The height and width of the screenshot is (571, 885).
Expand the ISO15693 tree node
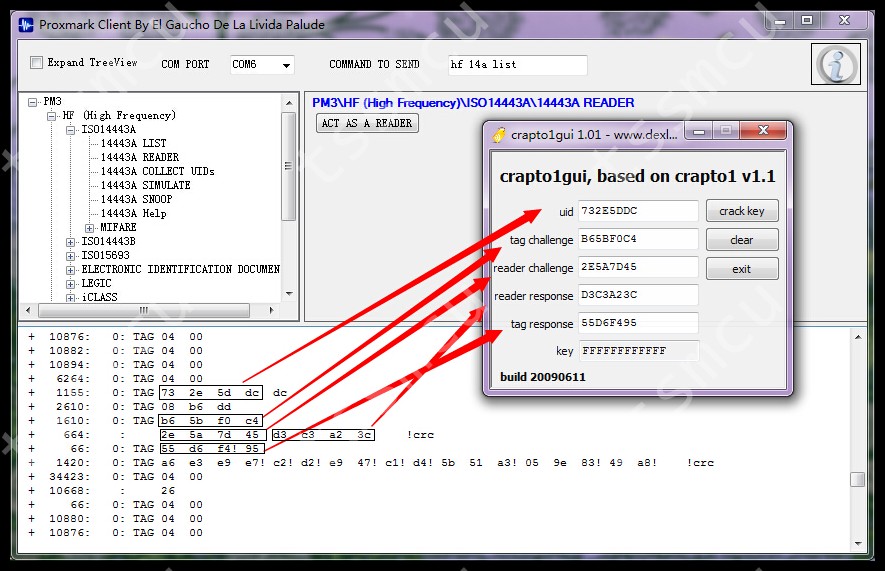pyautogui.click(x=71, y=256)
